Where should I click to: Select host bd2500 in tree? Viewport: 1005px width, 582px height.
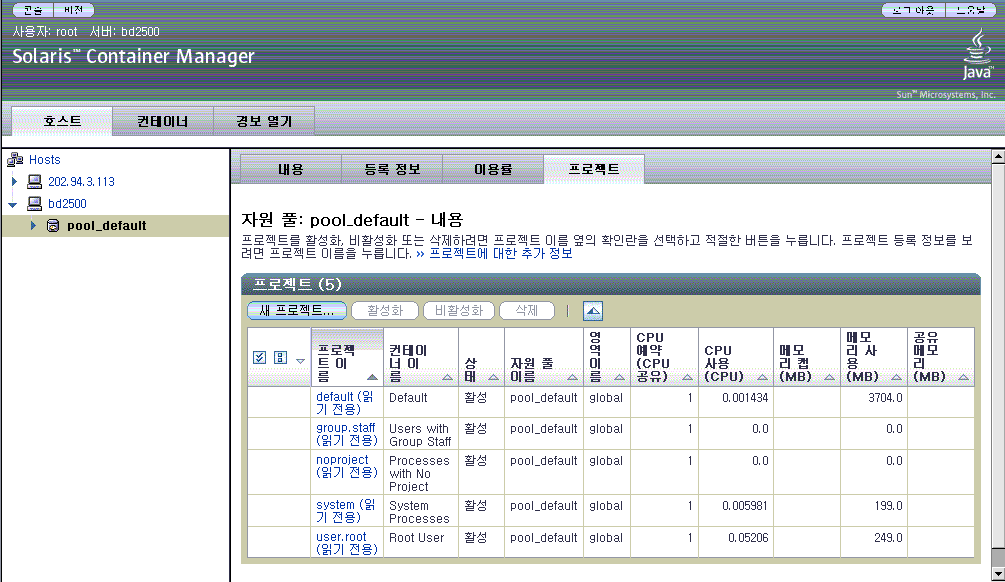pos(67,204)
